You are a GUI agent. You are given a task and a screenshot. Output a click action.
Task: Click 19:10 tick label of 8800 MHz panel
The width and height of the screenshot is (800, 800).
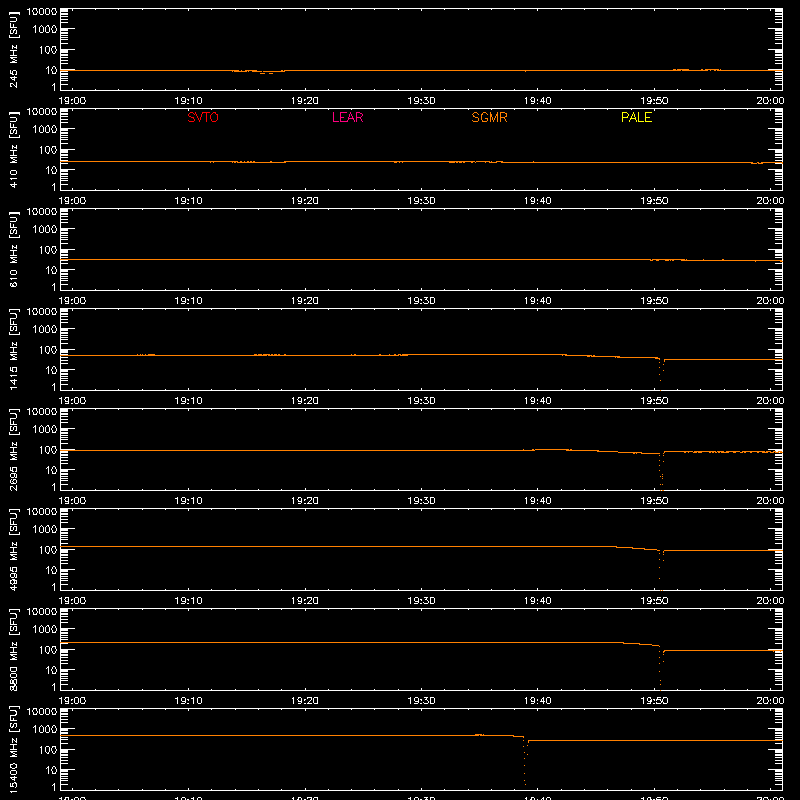coord(188,701)
